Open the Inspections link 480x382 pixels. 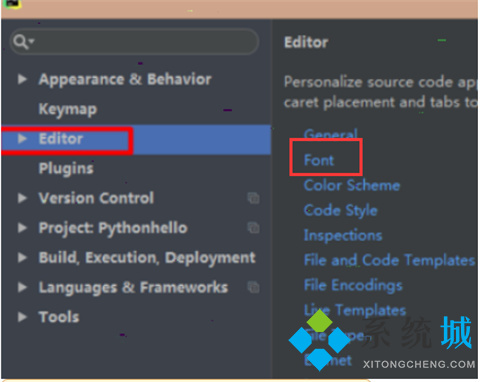(343, 236)
